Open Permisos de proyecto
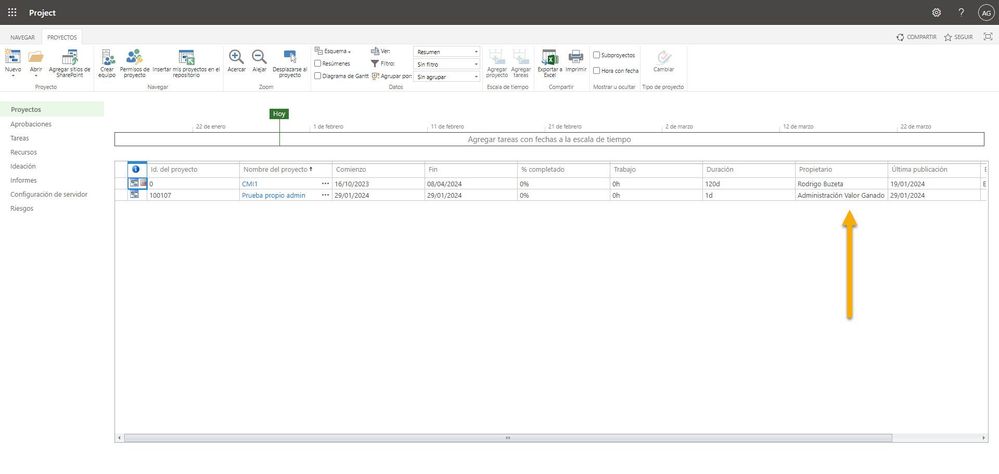This screenshot has height=474, width=999. coord(134,63)
